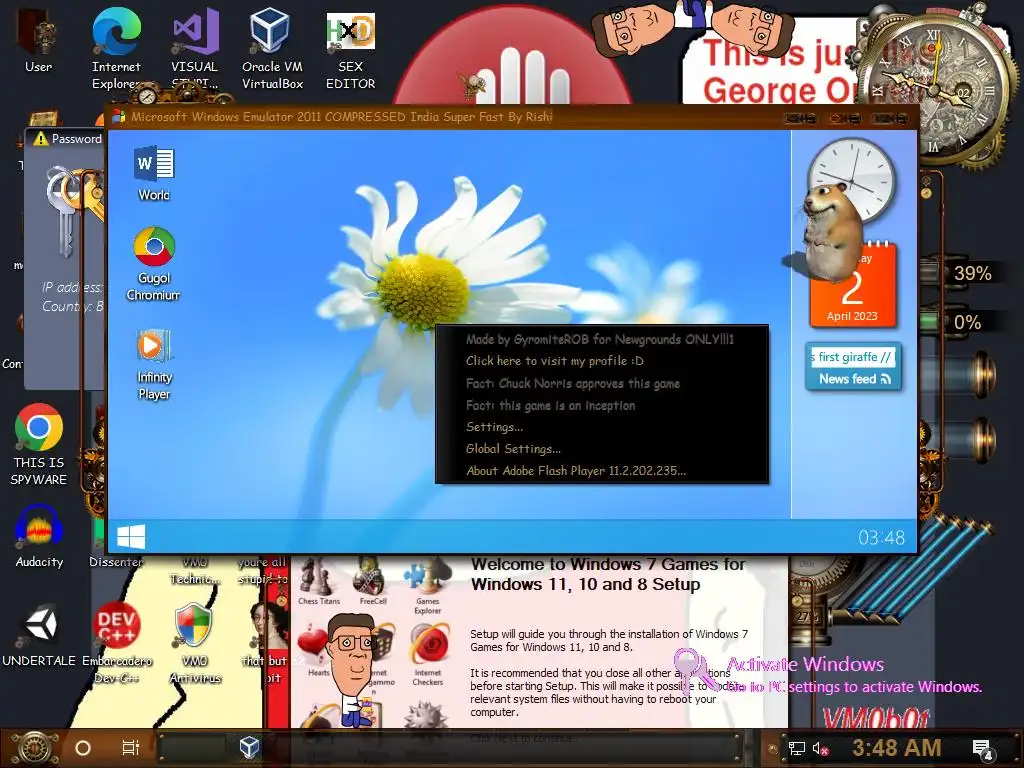Select Games Explorer puzzle icon
The width and height of the screenshot is (1024, 768).
pyautogui.click(x=428, y=586)
